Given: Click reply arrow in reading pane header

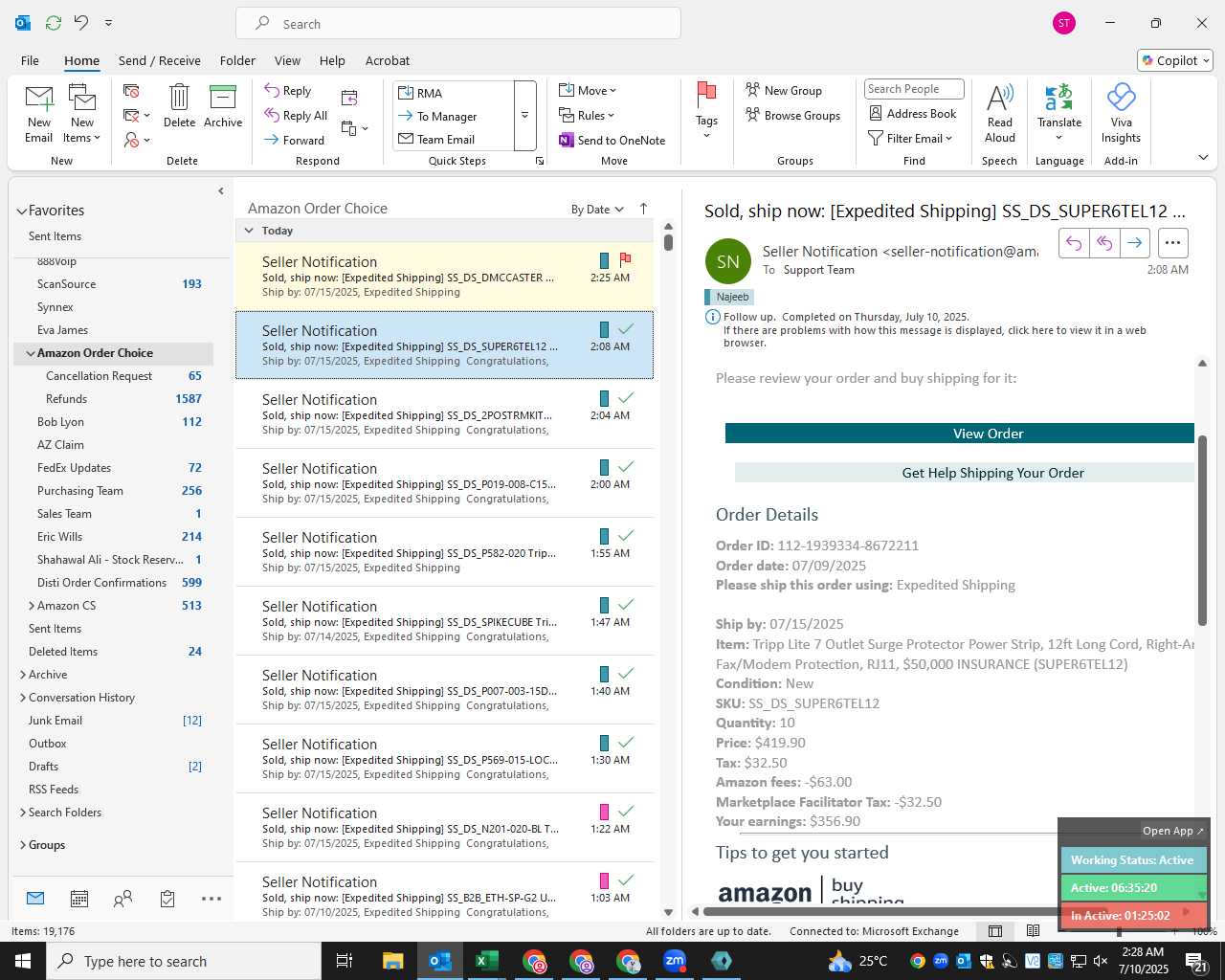Looking at the screenshot, I should [1074, 243].
